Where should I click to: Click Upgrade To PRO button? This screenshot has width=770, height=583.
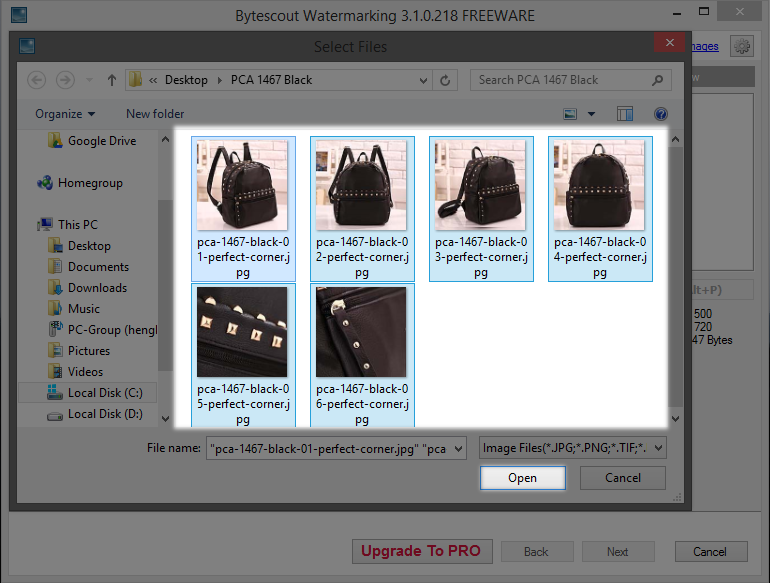420,551
